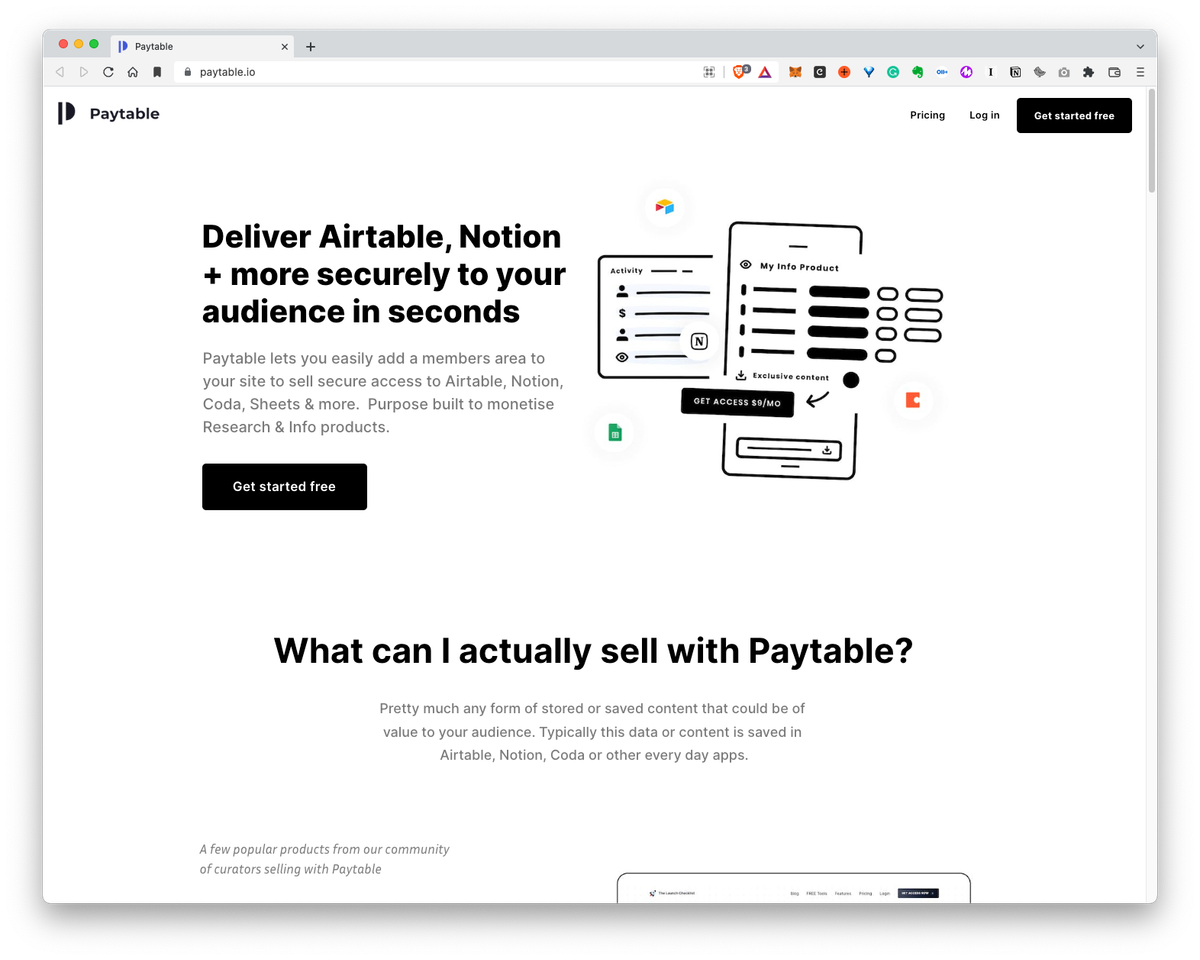
Task: Open the tab list dropdown arrow
Action: 1138,45
